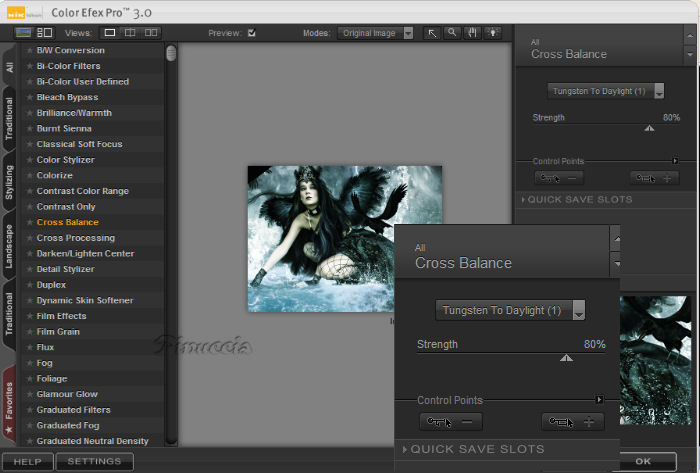Click remove control point button in enlarged inset
This screenshot has width=700, height=473.
[x=451, y=421]
